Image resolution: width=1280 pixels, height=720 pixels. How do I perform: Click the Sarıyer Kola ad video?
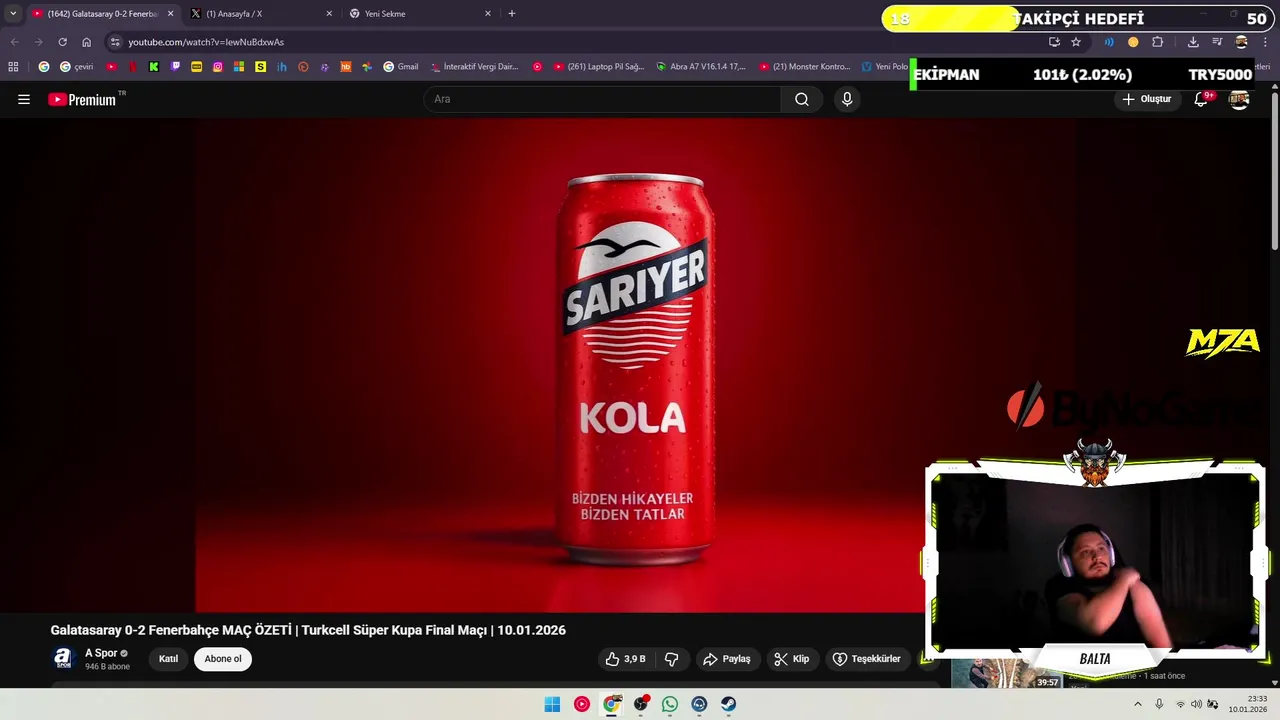[x=635, y=365]
